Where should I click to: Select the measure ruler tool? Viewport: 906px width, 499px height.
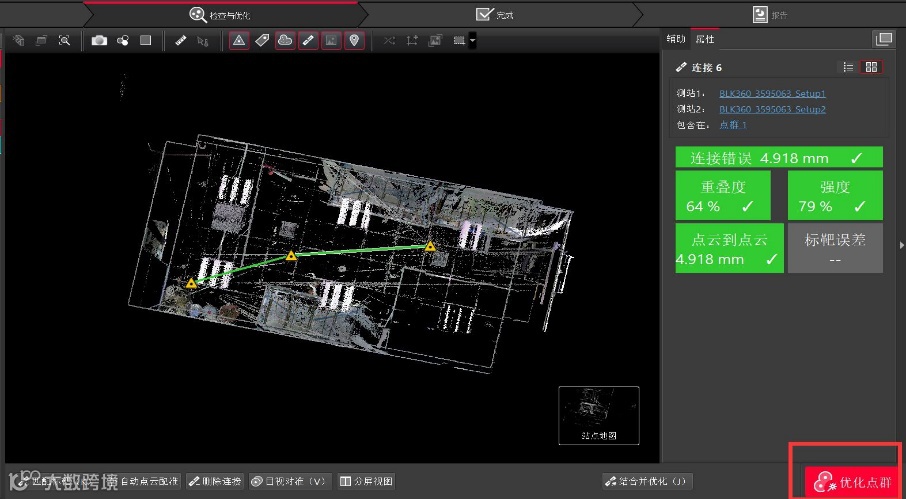click(180, 41)
